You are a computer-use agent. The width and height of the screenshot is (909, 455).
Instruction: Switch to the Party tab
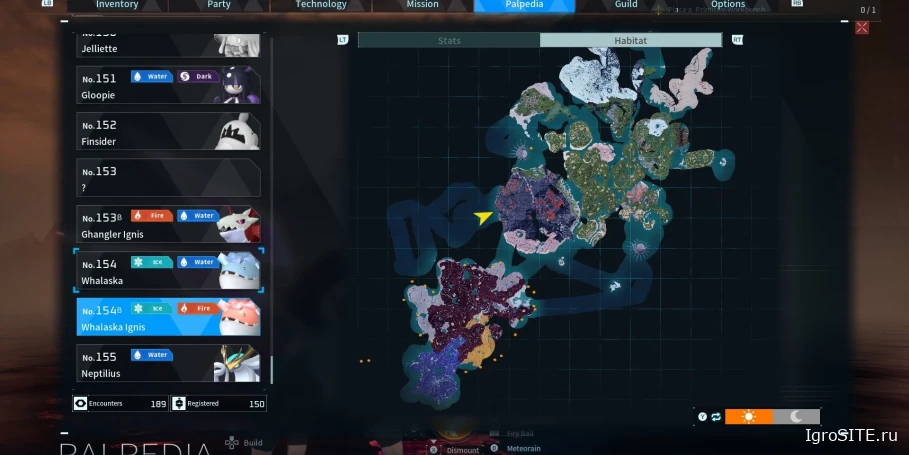point(219,5)
